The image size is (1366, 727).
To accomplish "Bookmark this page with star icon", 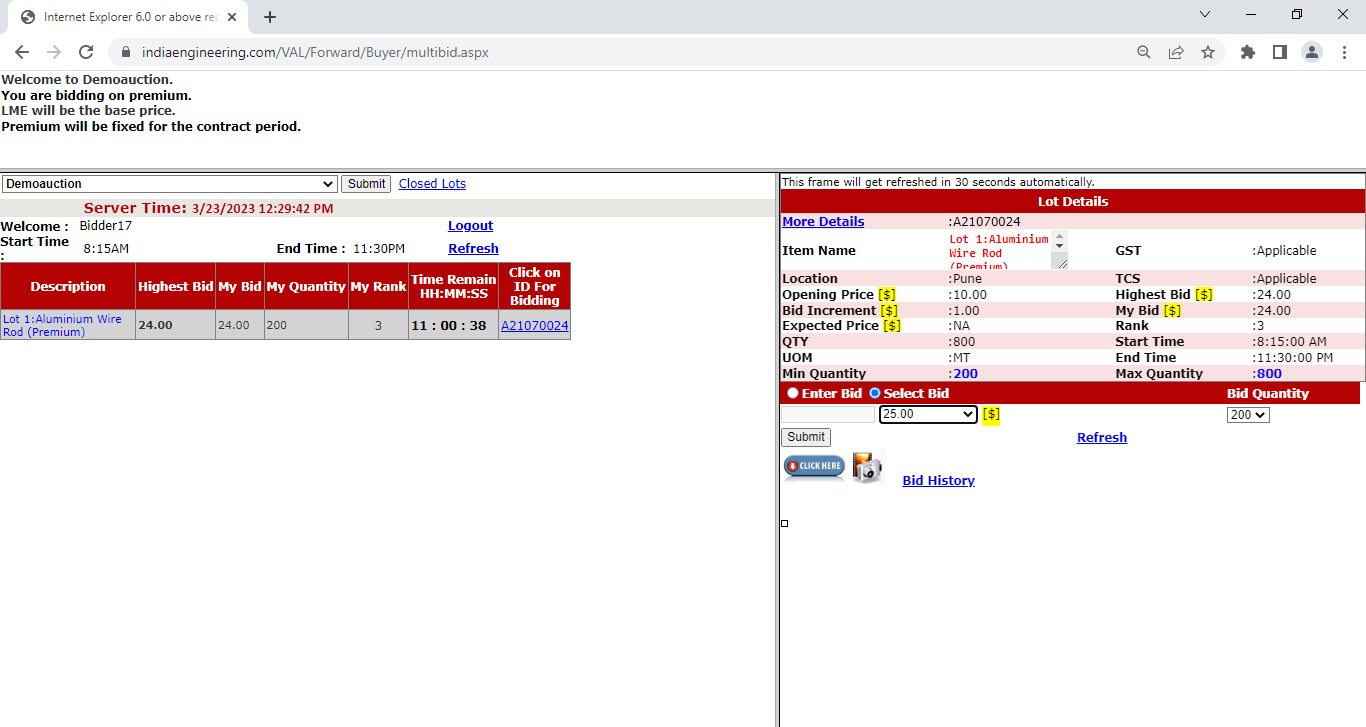I will [1208, 52].
